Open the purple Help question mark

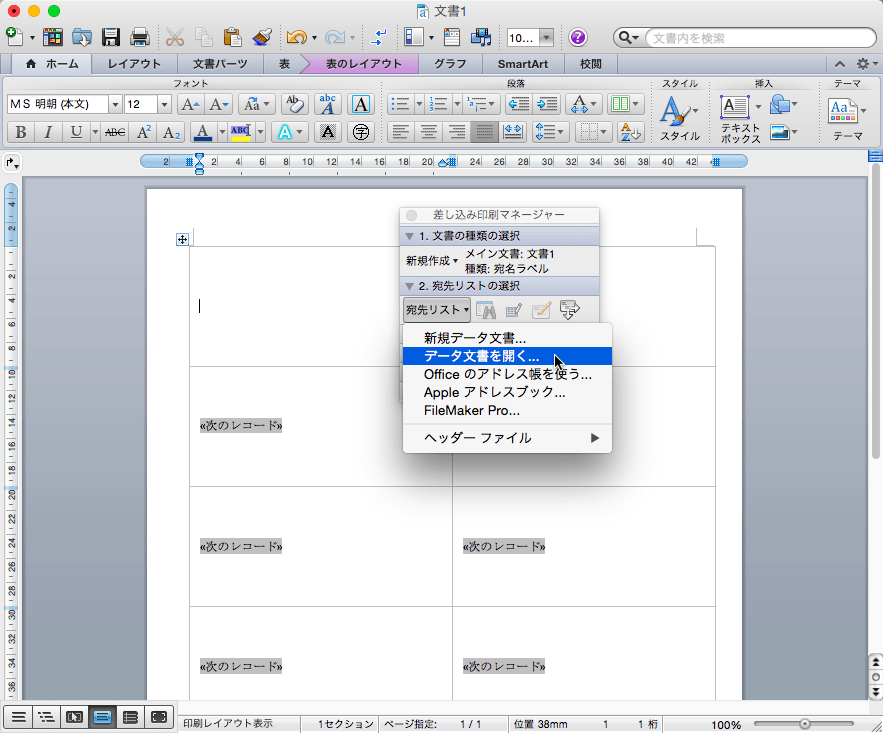pos(578,38)
